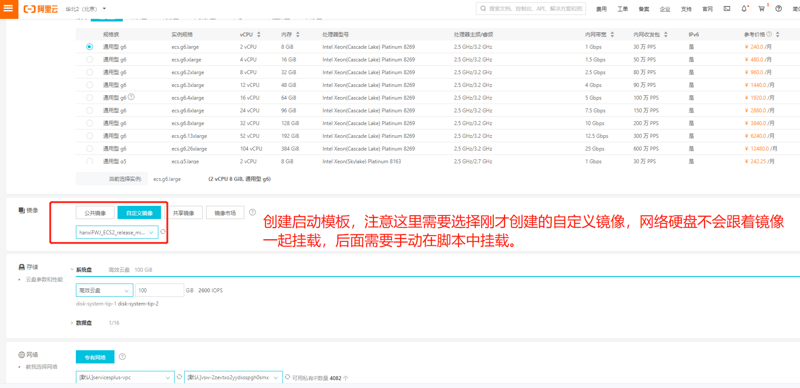Open the help question-mark icon in top bar
Image resolution: width=800 pixels, height=388 pixels.
point(779,9)
